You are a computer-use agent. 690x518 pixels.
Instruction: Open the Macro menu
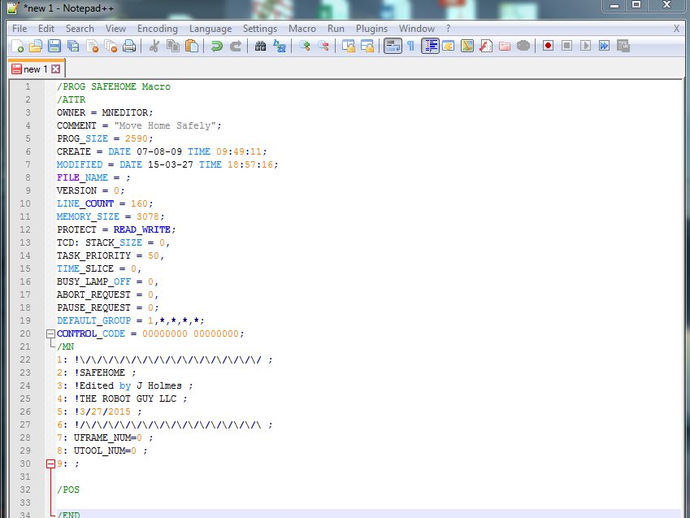tap(302, 29)
